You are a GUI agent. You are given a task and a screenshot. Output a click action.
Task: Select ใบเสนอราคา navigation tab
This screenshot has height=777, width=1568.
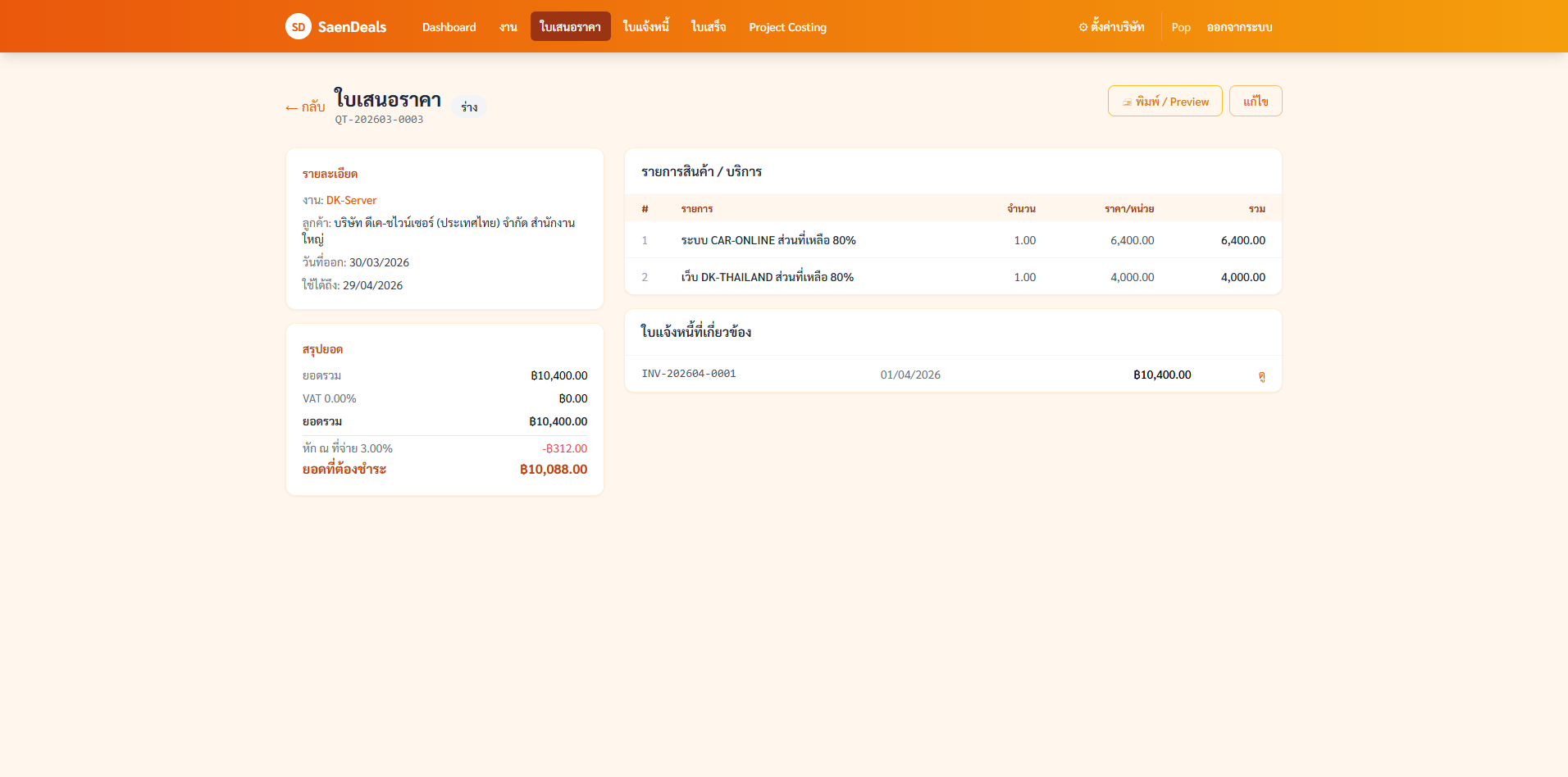coord(570,27)
